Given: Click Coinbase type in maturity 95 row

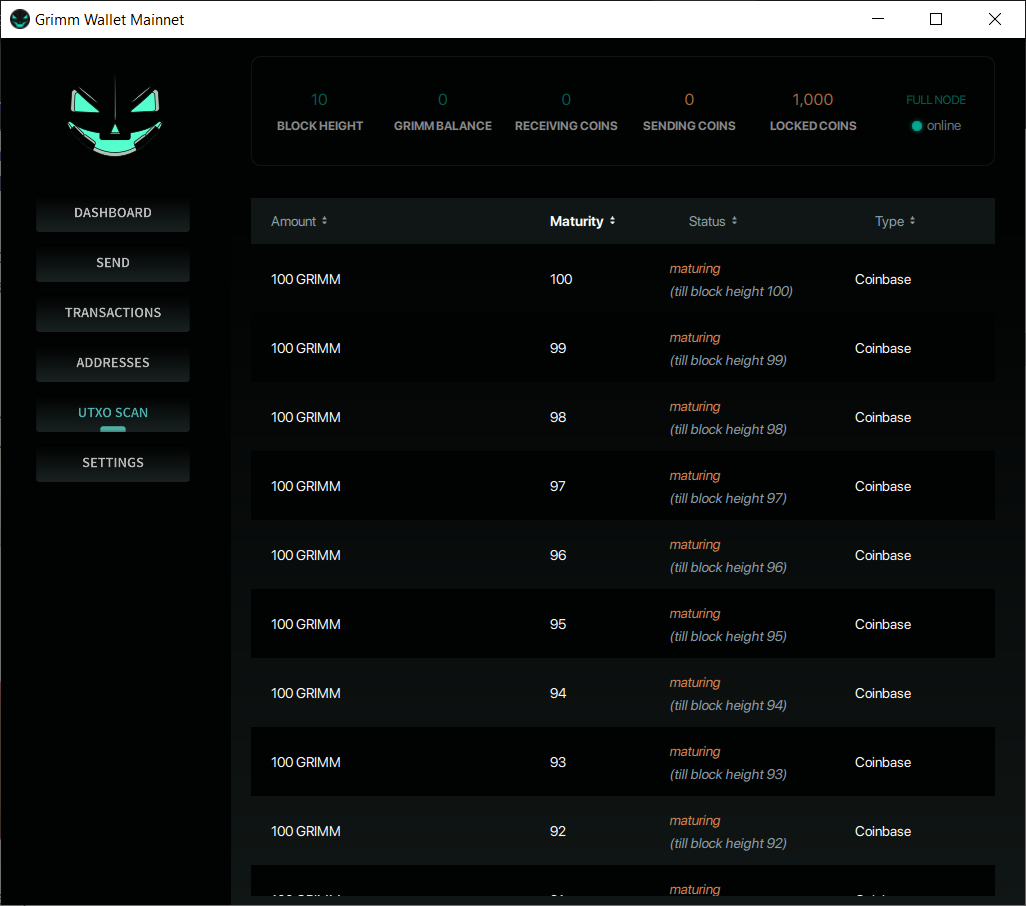Looking at the screenshot, I should (883, 625).
